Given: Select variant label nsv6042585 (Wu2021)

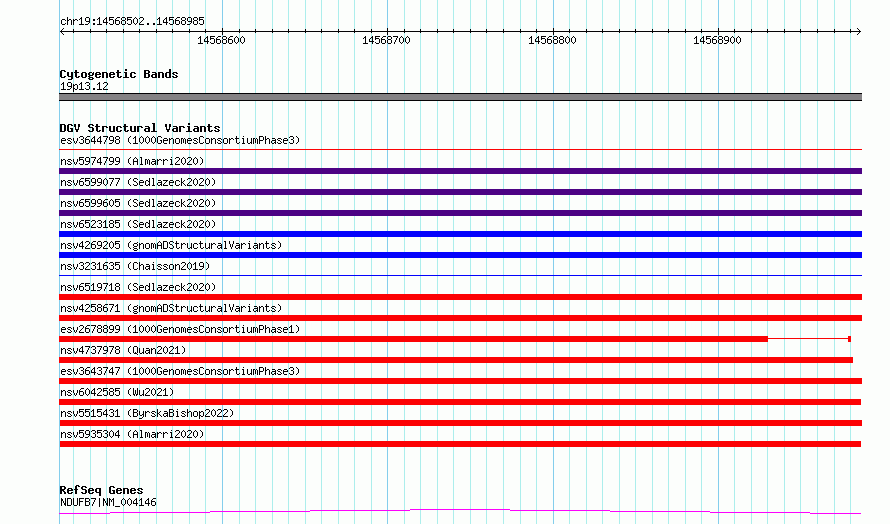Looking at the screenshot, I should point(117,392).
